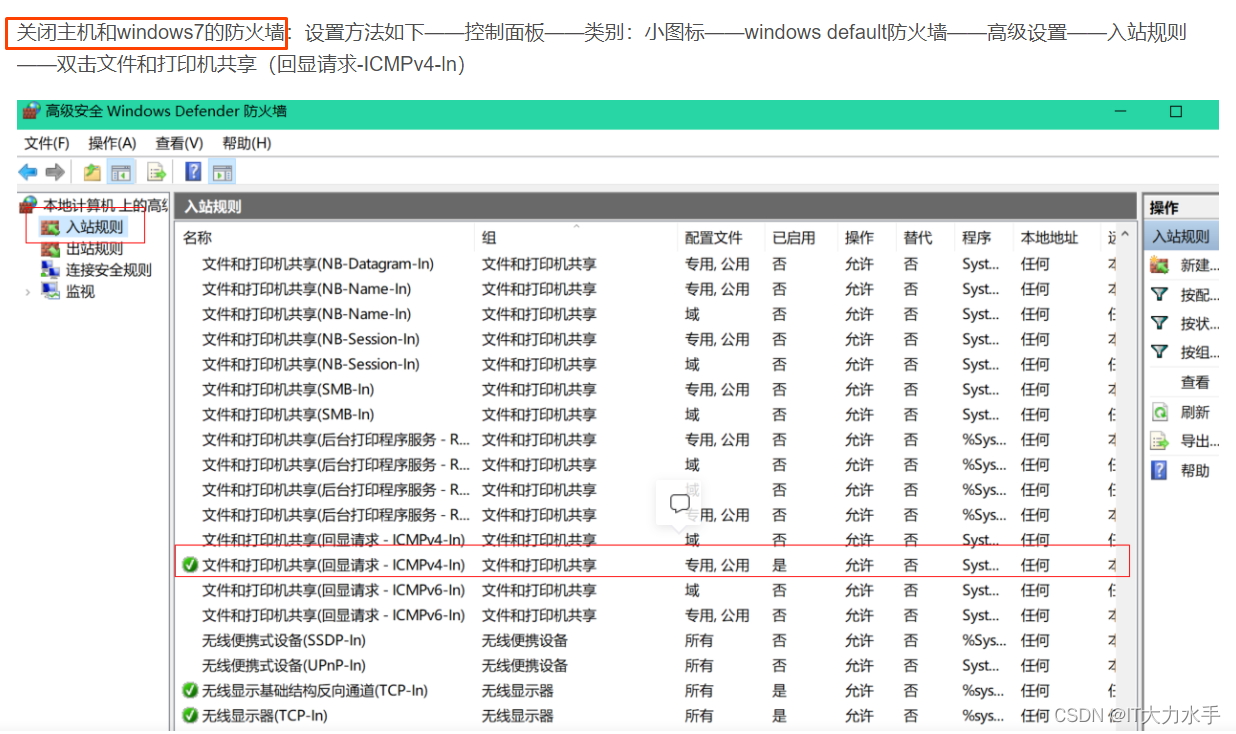The width and height of the screenshot is (1236, 734).
Task: Click the 按配 filter-by-profile funnel icon
Action: tap(1160, 294)
